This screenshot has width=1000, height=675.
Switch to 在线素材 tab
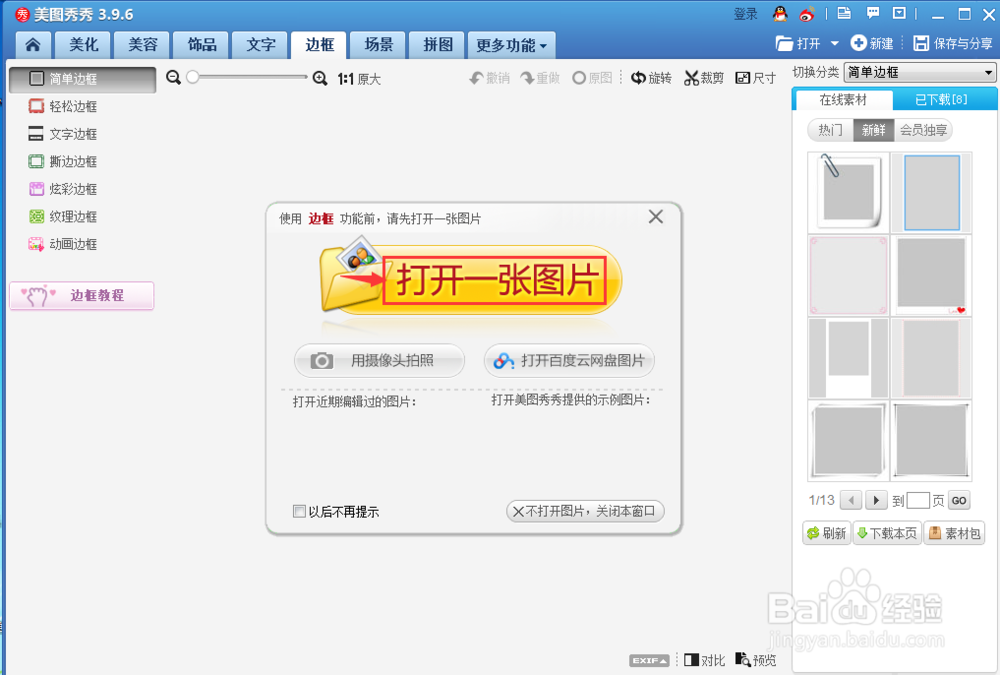coord(843,100)
